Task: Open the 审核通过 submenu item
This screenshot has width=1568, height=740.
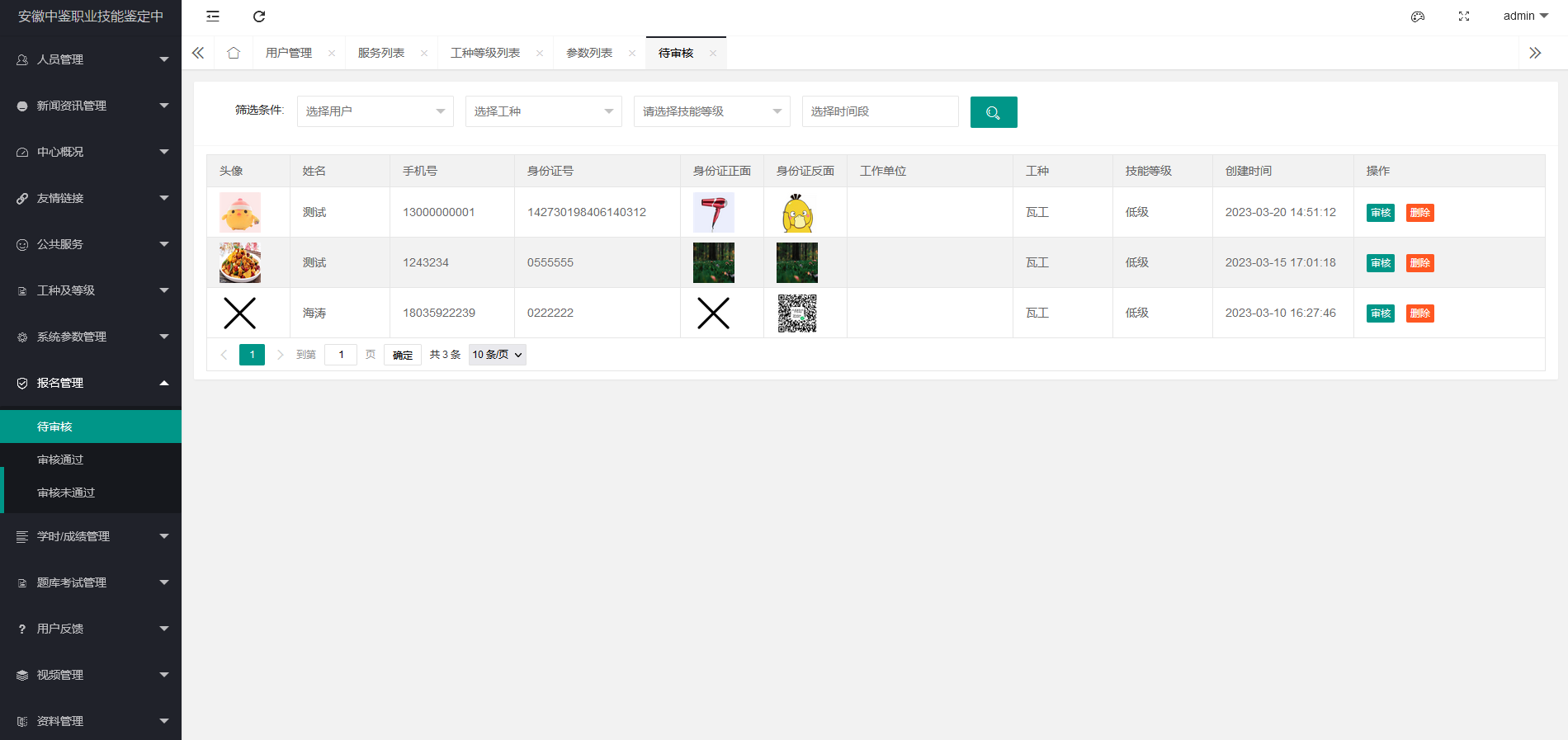Action: pyautogui.click(x=91, y=460)
